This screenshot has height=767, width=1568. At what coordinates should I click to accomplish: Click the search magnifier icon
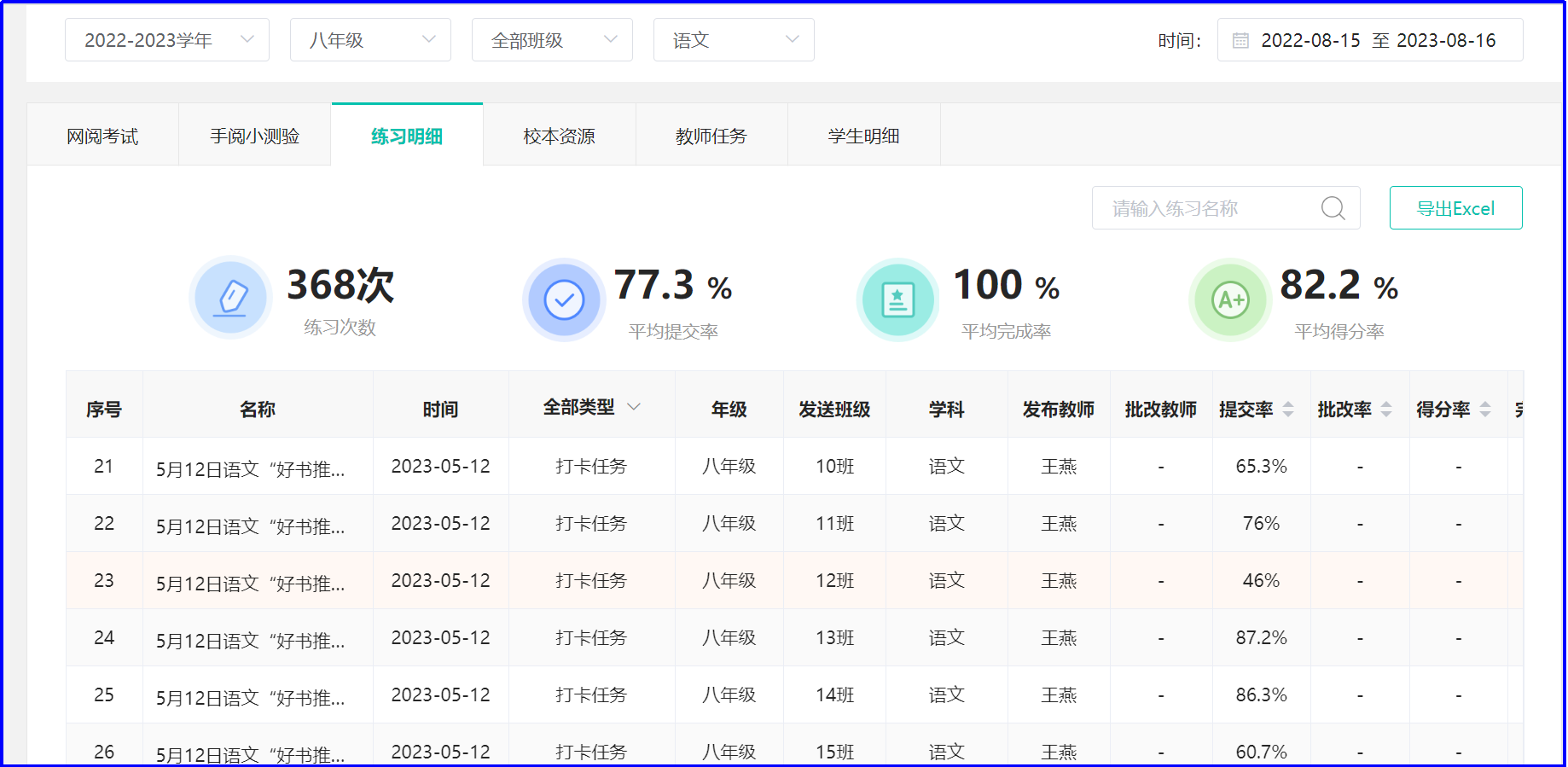pos(1333,208)
